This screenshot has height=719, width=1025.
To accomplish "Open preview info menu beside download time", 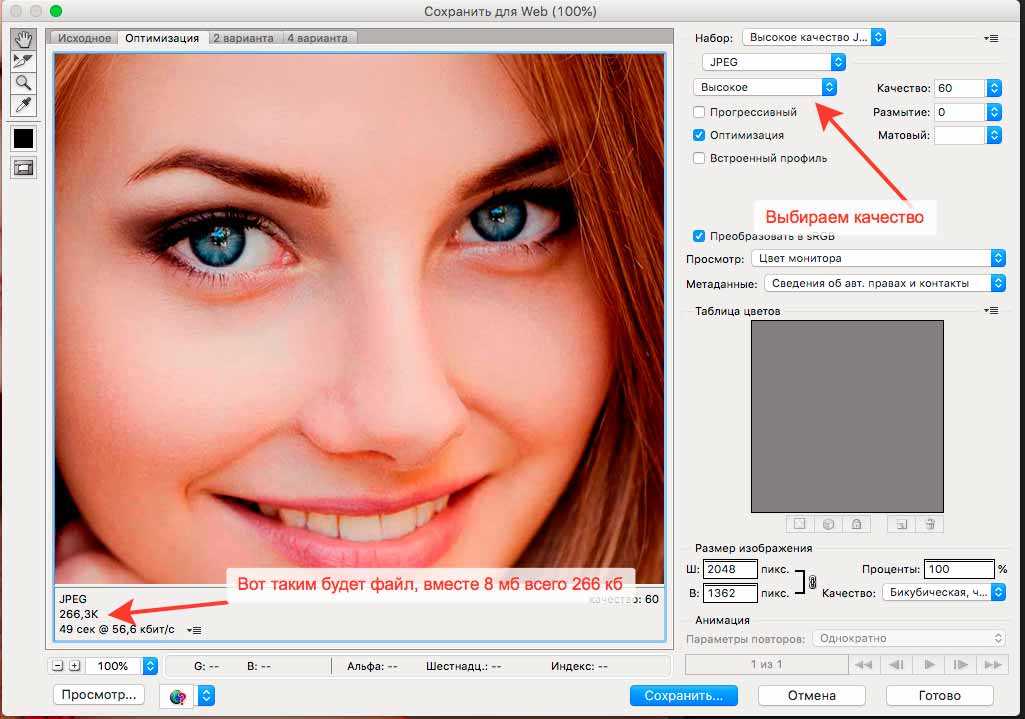I will pos(194,630).
